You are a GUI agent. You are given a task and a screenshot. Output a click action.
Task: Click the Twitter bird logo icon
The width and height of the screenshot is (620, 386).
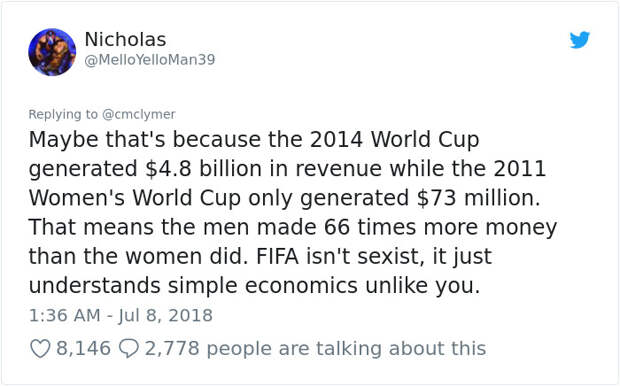pyautogui.click(x=580, y=40)
